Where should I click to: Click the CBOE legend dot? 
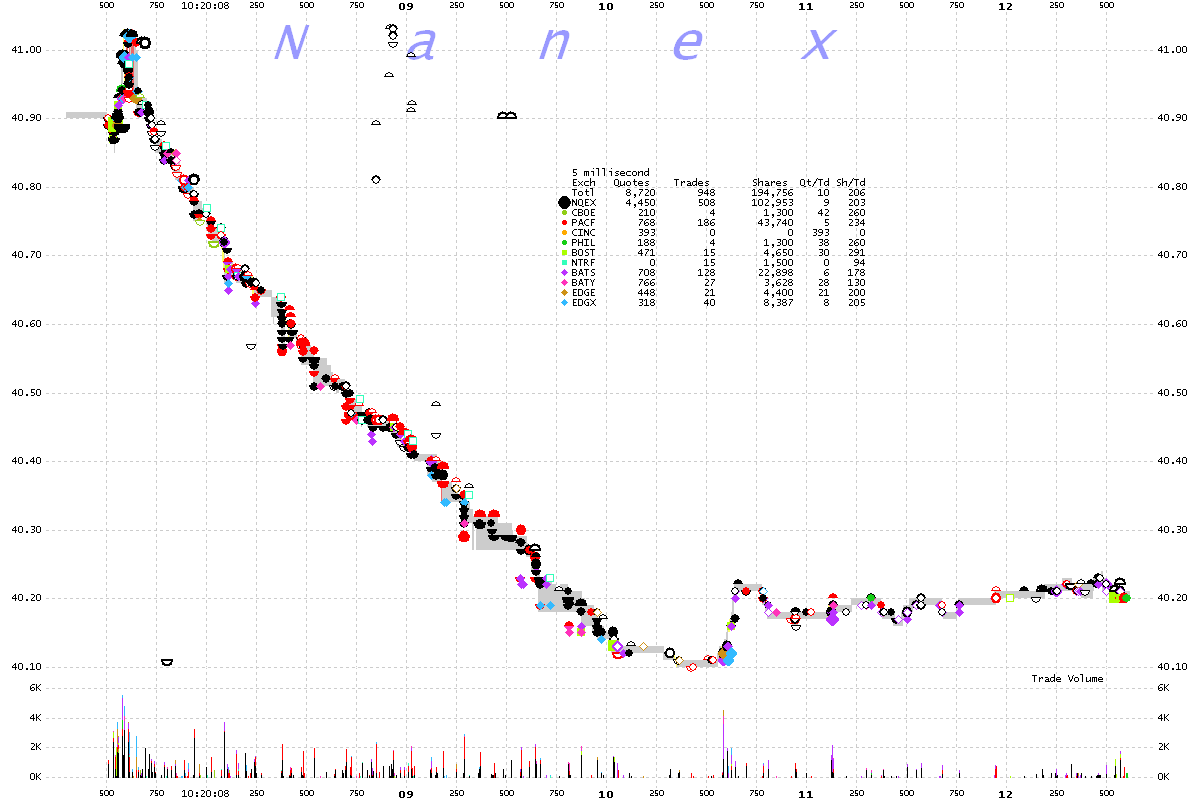click(x=563, y=213)
